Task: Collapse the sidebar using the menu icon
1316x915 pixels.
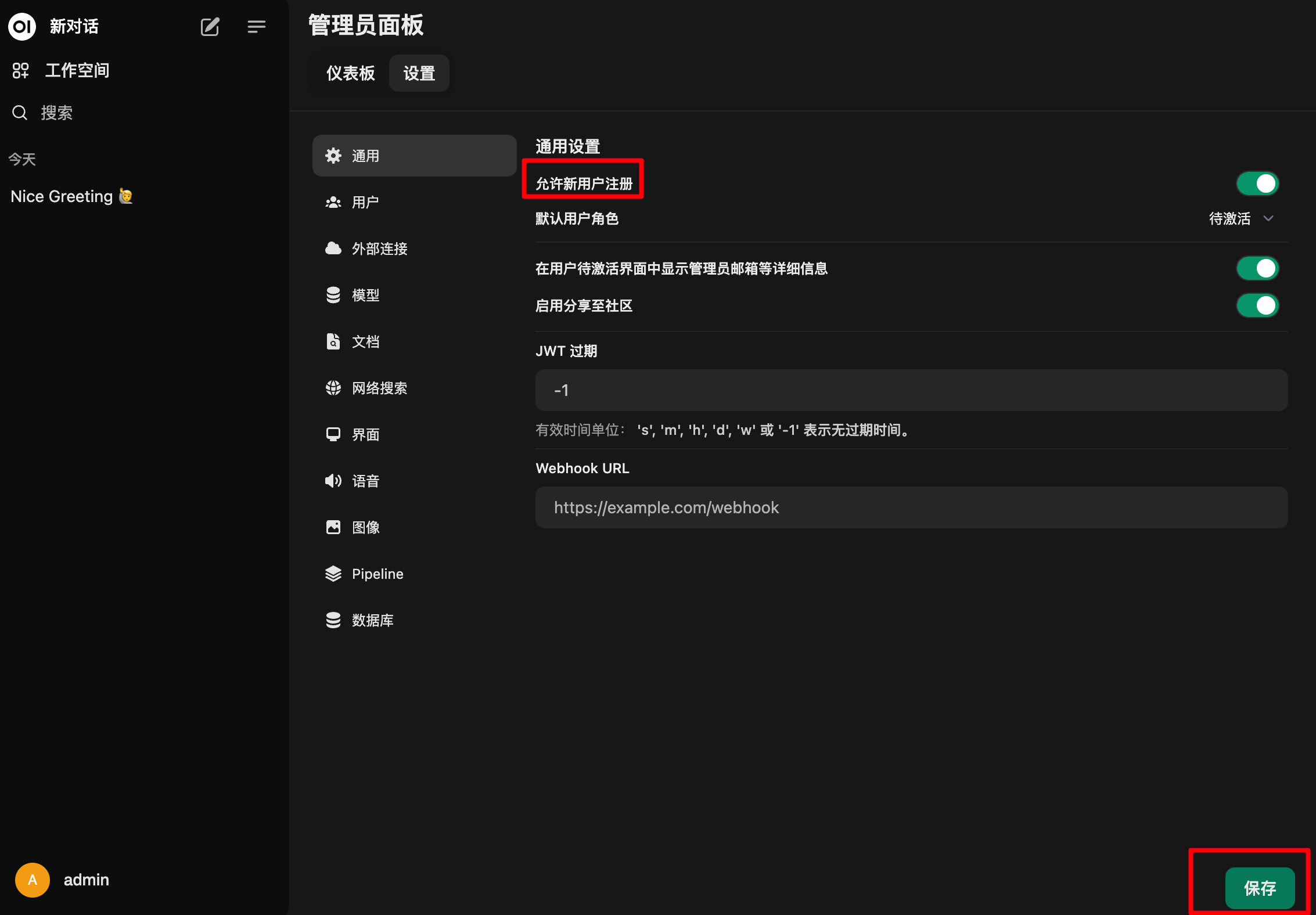Action: (256, 27)
